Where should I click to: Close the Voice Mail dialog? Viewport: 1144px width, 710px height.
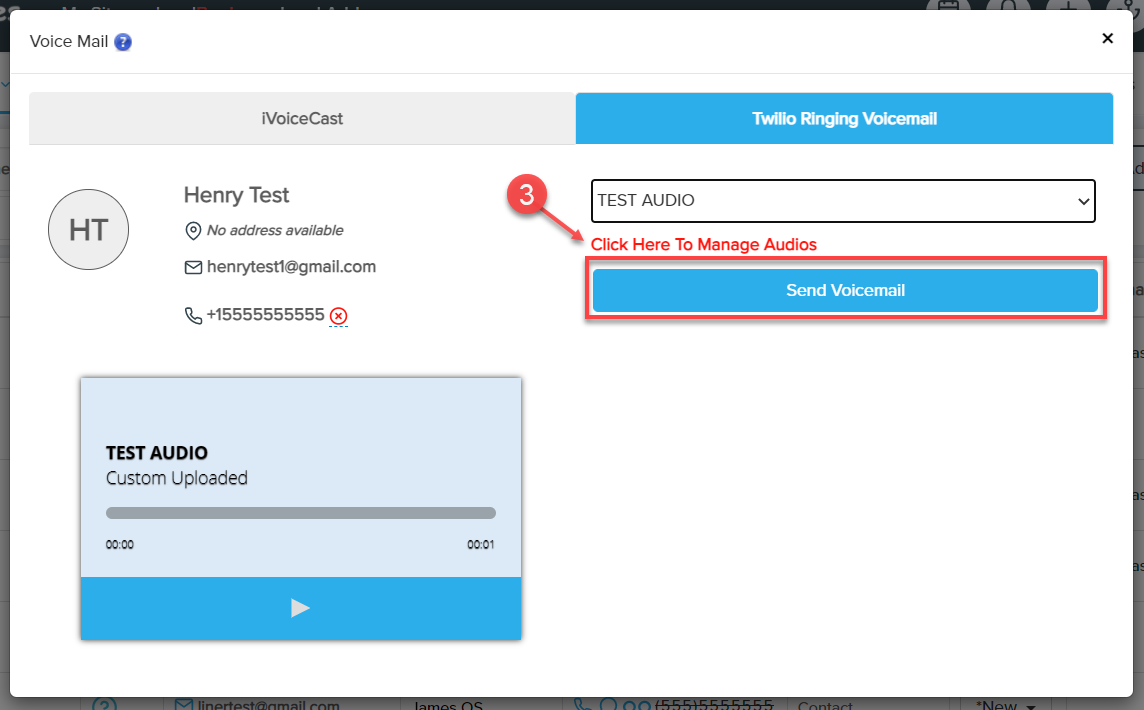pyautogui.click(x=1107, y=39)
